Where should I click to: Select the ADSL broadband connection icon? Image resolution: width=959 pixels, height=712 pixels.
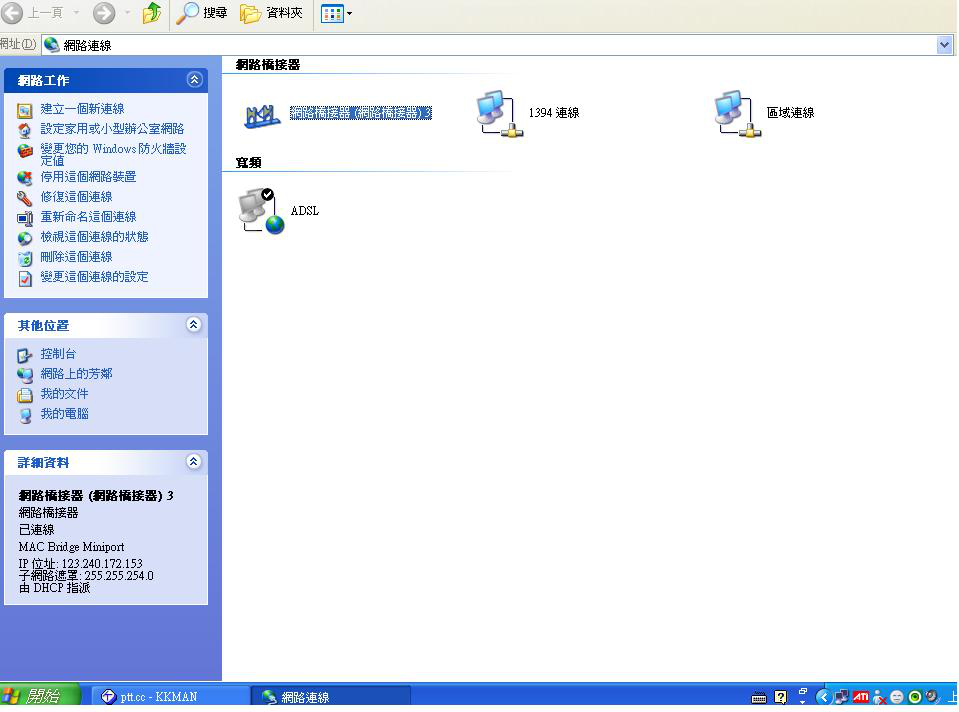261,211
